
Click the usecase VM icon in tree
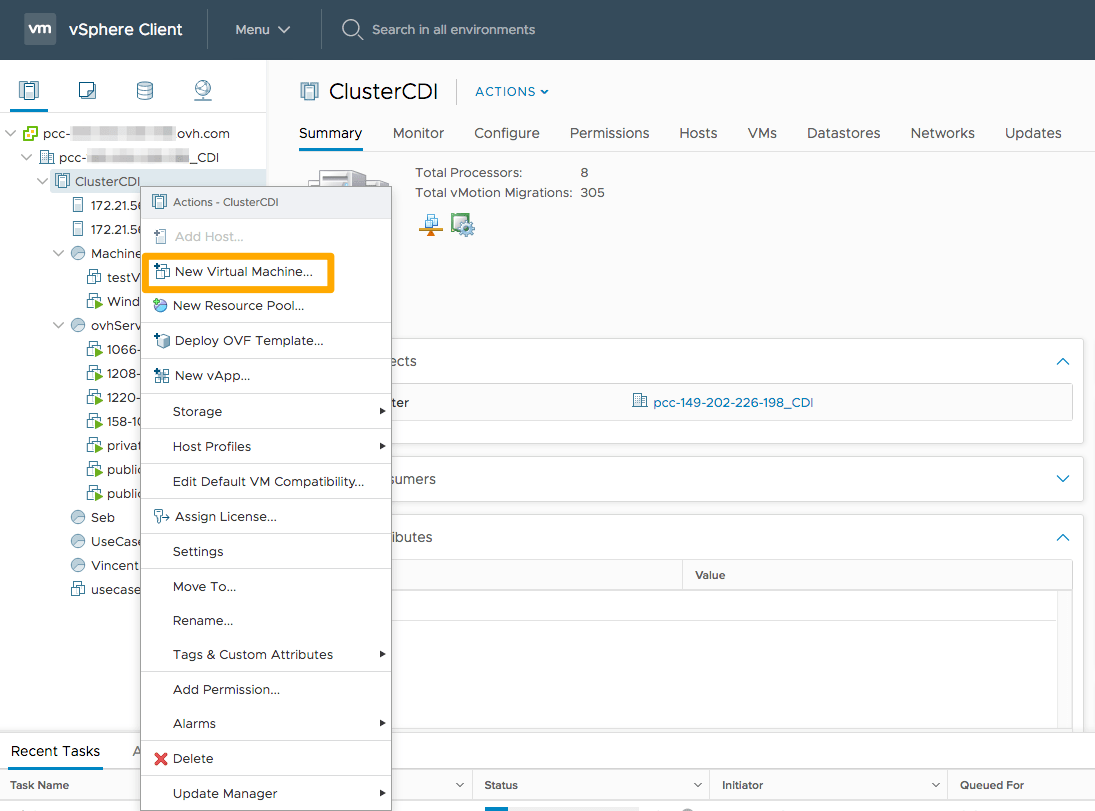point(78,589)
